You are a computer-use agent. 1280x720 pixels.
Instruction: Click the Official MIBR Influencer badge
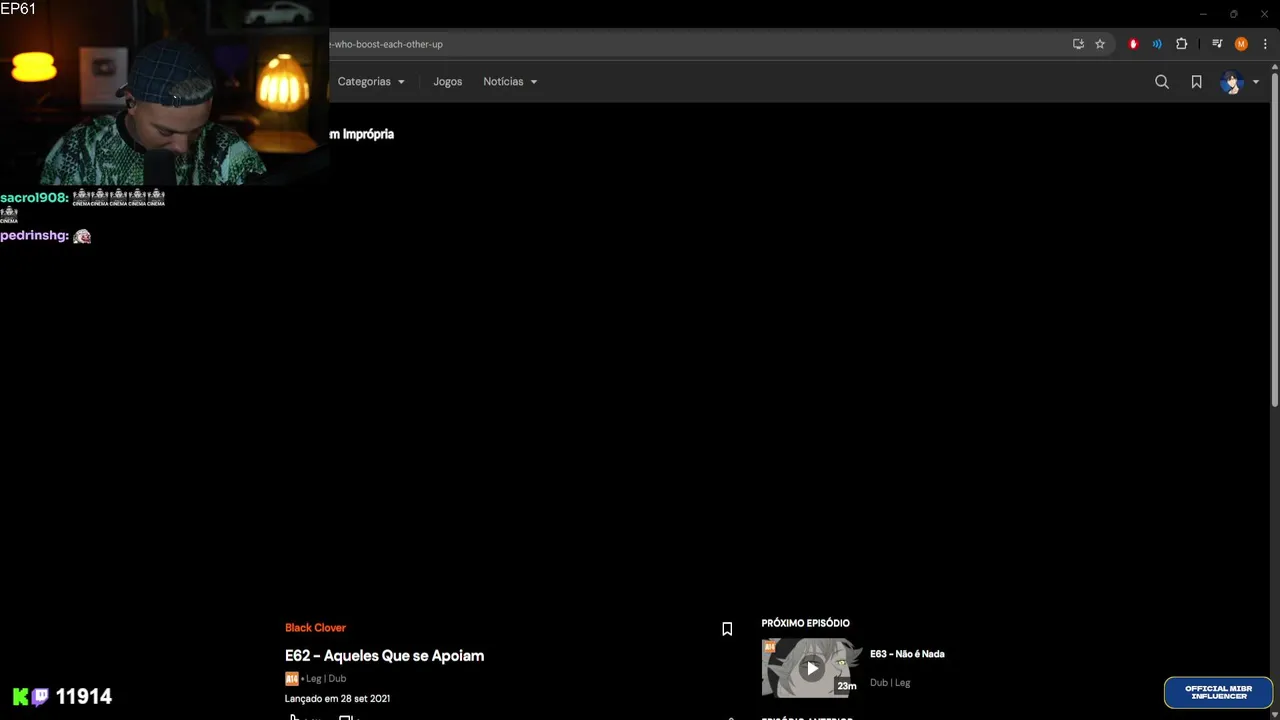click(x=1218, y=692)
